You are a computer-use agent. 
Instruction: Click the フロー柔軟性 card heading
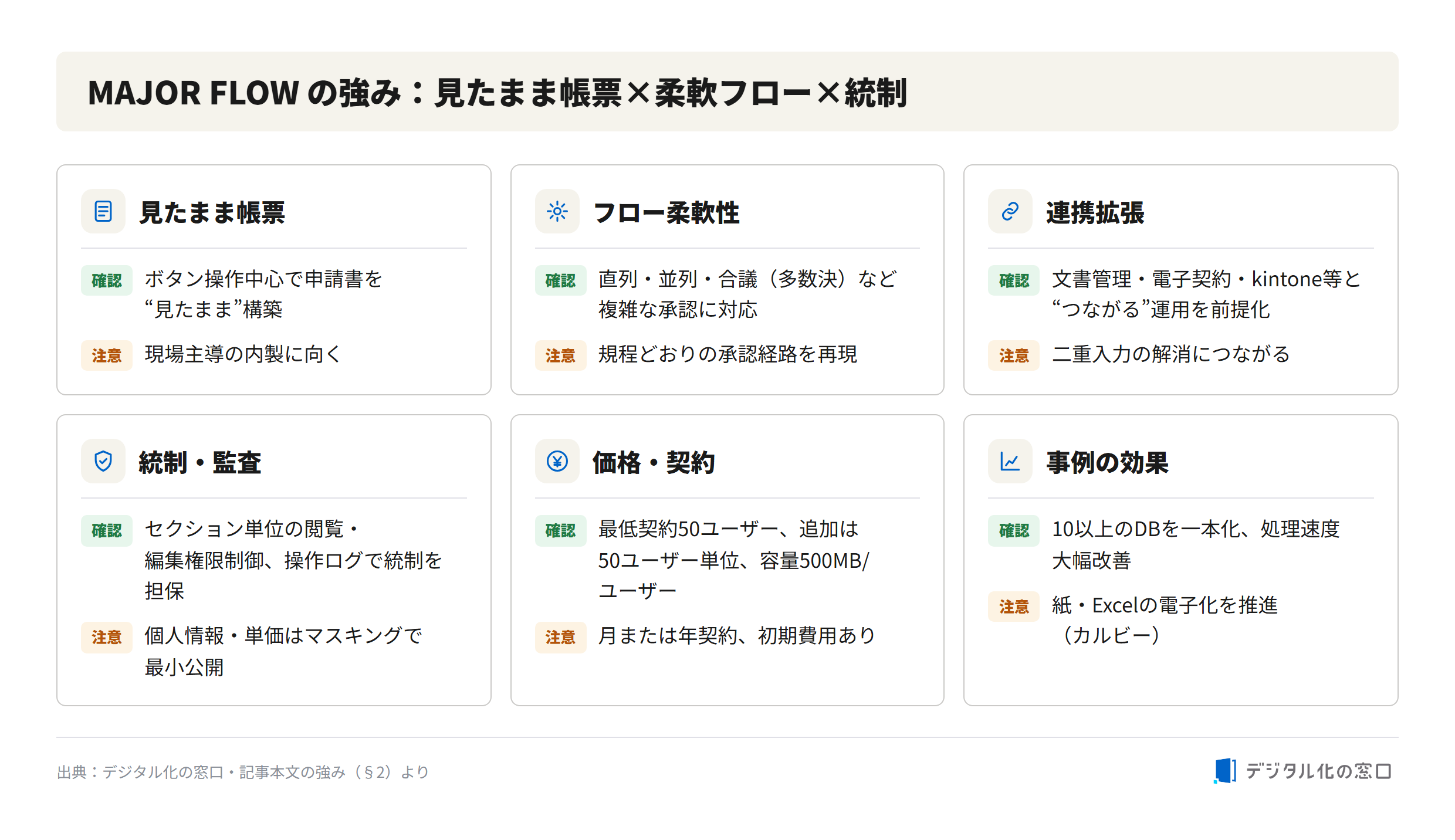[x=666, y=212]
